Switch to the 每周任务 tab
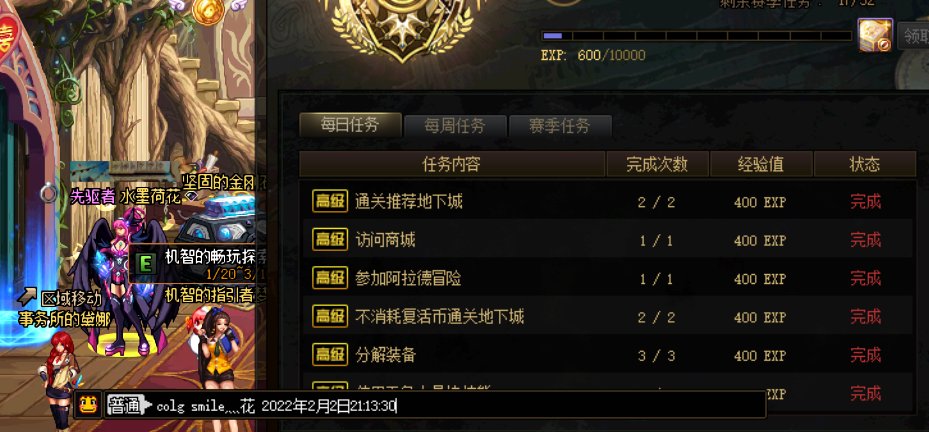This screenshot has height=432, width=929. click(455, 126)
